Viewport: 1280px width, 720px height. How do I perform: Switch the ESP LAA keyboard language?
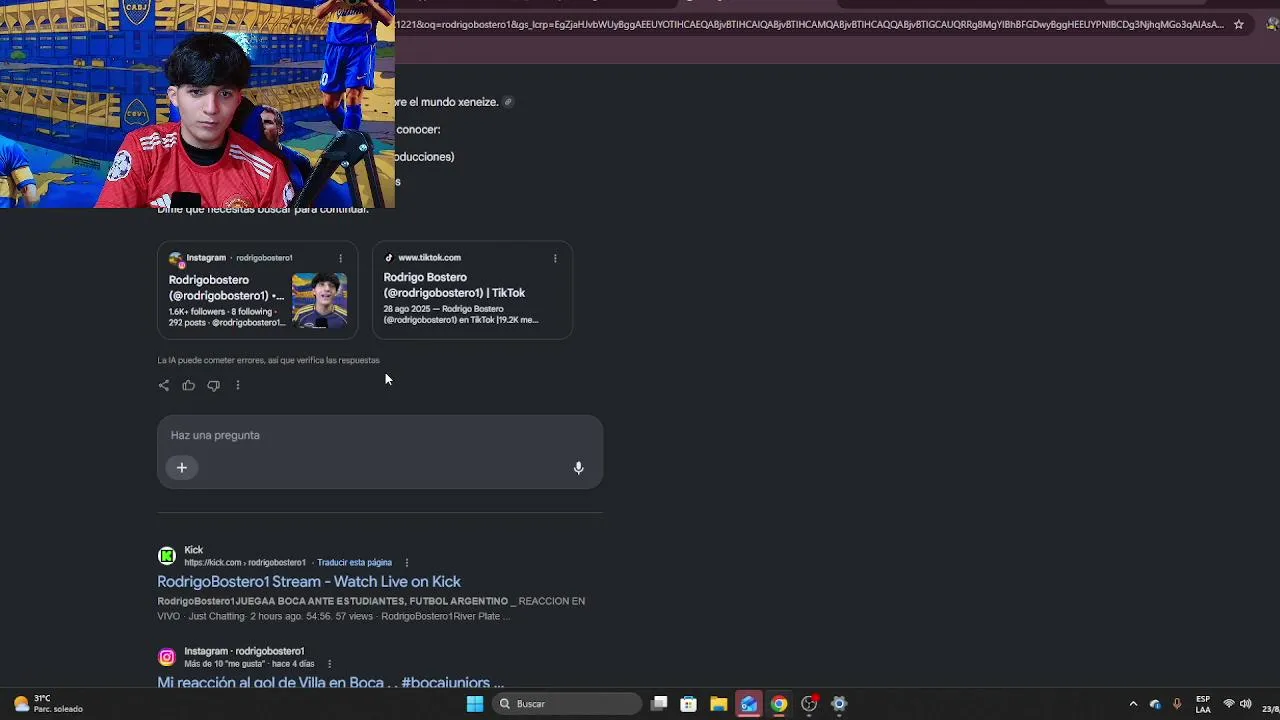(x=1203, y=704)
